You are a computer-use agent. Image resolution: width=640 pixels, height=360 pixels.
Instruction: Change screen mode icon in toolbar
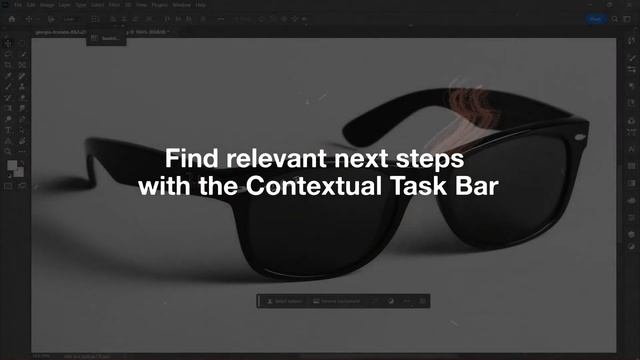22,187
